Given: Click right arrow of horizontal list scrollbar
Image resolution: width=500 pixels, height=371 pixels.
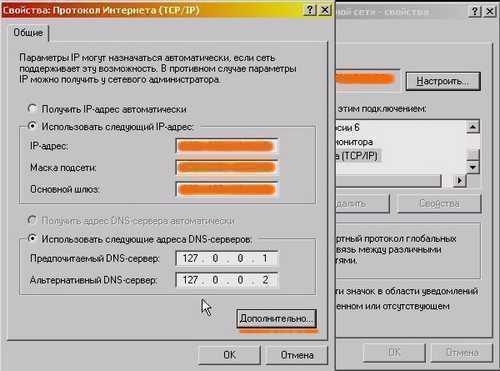Looking at the screenshot, I should click(460, 180).
